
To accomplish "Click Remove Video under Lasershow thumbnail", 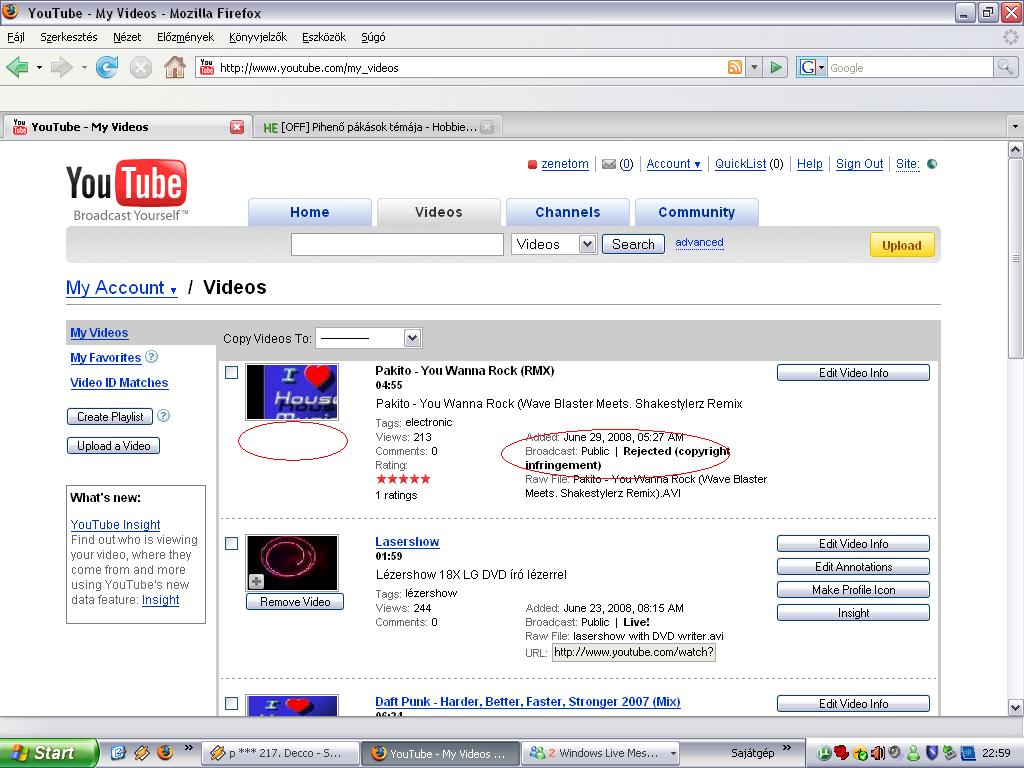I will point(295,601).
